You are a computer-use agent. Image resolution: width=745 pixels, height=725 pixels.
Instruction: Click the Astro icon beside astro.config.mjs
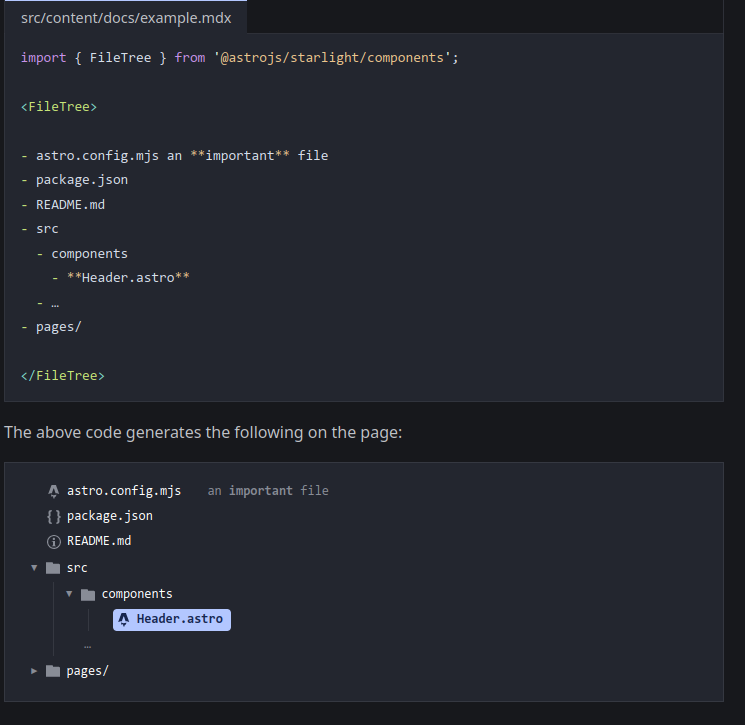point(54,491)
